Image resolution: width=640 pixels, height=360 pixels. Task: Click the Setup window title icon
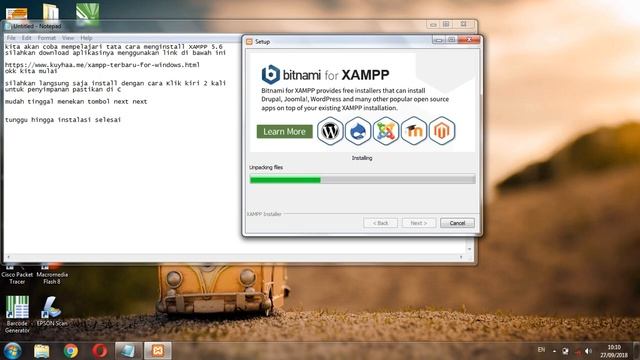click(x=249, y=42)
